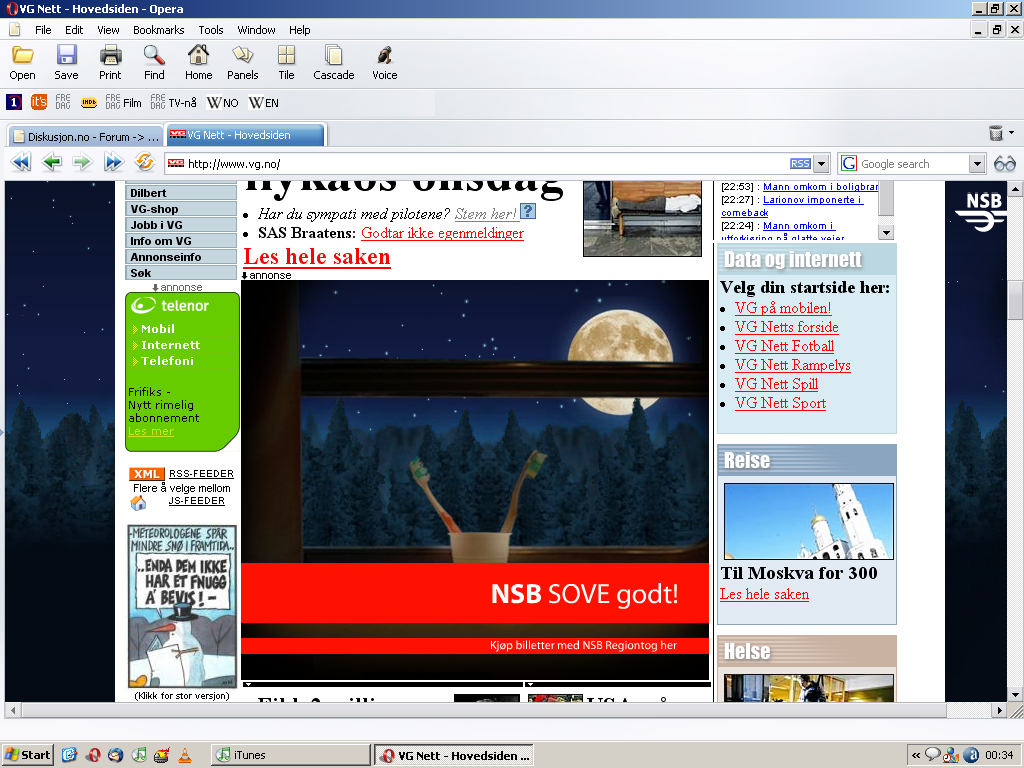Image resolution: width=1024 pixels, height=768 pixels.
Task: Open the Wikipedia EN bookmark
Action: pos(264,103)
